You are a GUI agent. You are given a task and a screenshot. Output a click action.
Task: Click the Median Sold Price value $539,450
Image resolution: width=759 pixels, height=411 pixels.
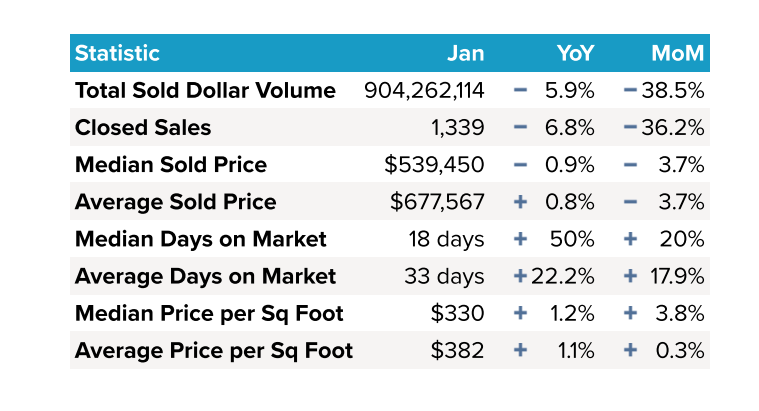(x=437, y=165)
